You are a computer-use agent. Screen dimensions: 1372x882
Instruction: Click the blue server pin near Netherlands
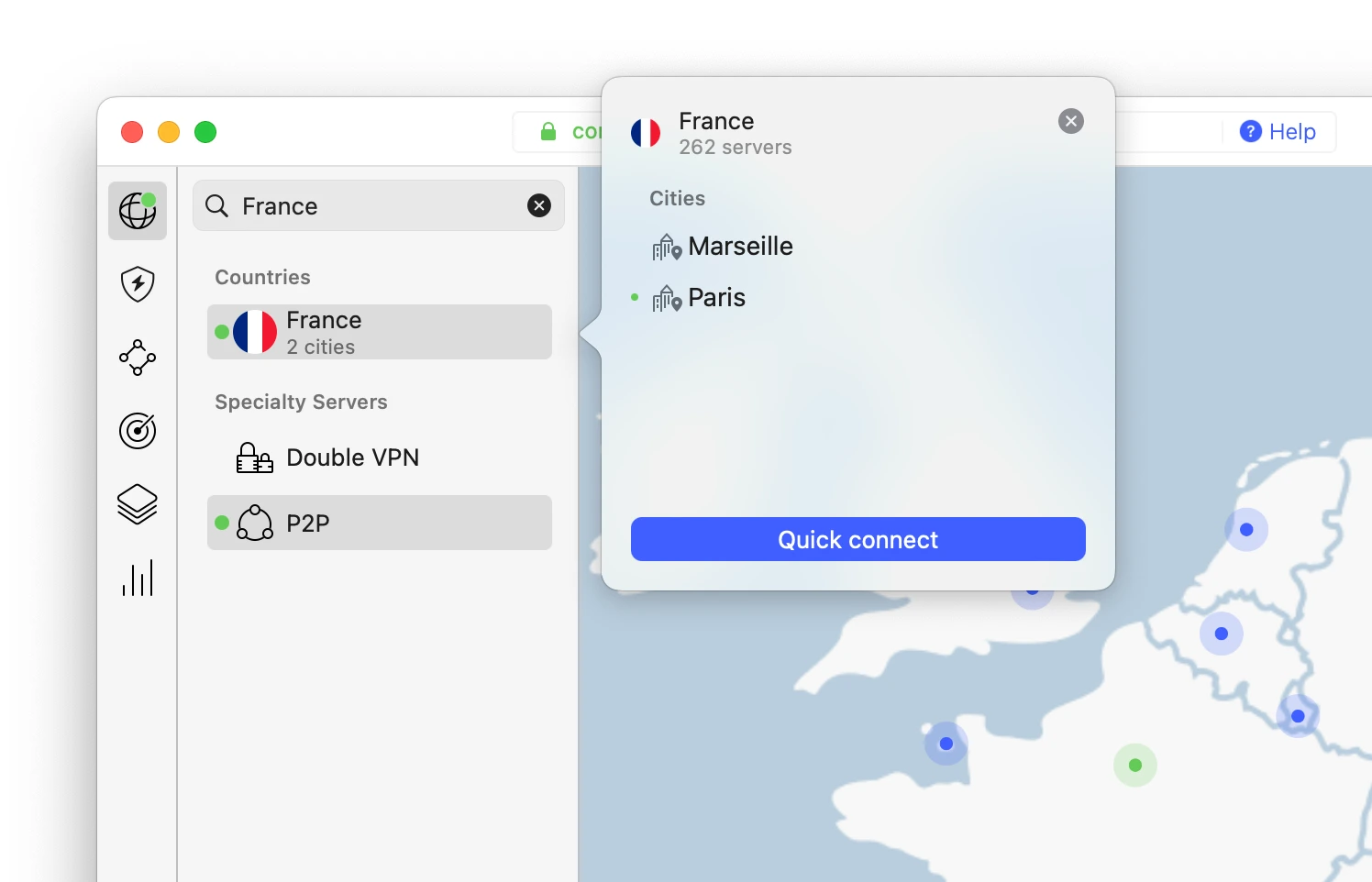pyautogui.click(x=1246, y=529)
